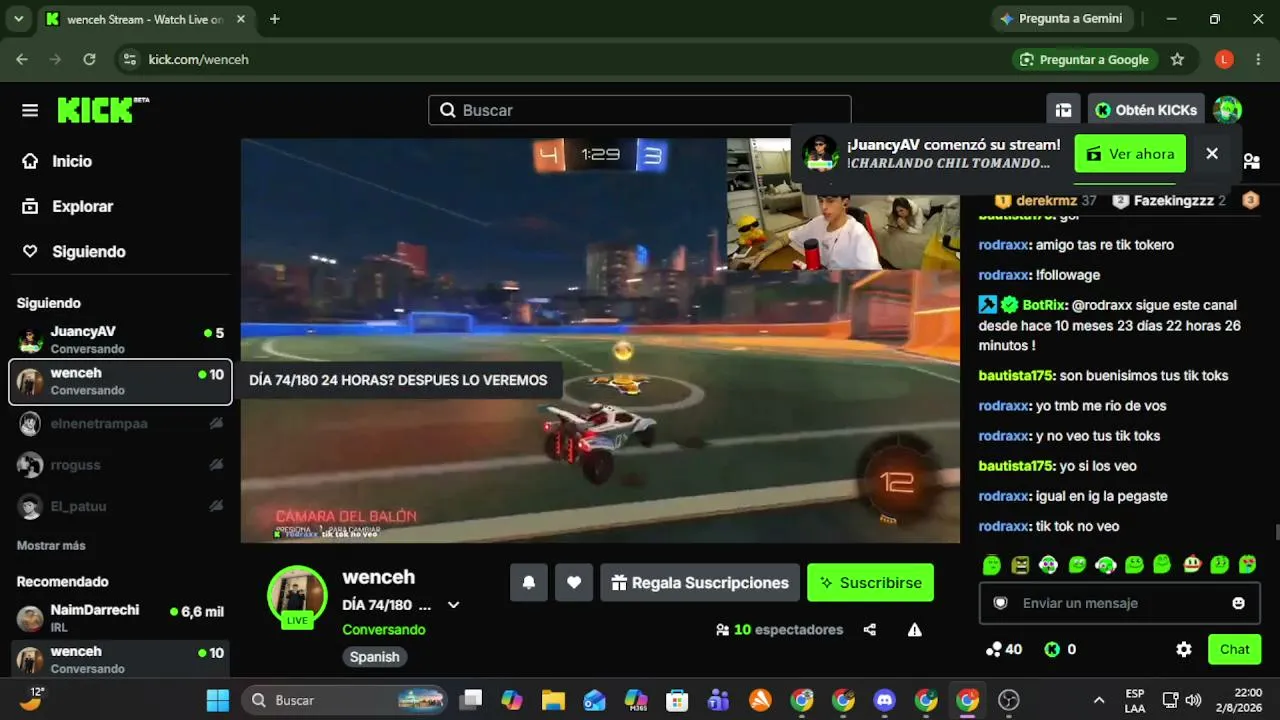Open NaimDarrechi in Recomendado list
Viewport: 1280px width, 720px height.
tap(120, 618)
